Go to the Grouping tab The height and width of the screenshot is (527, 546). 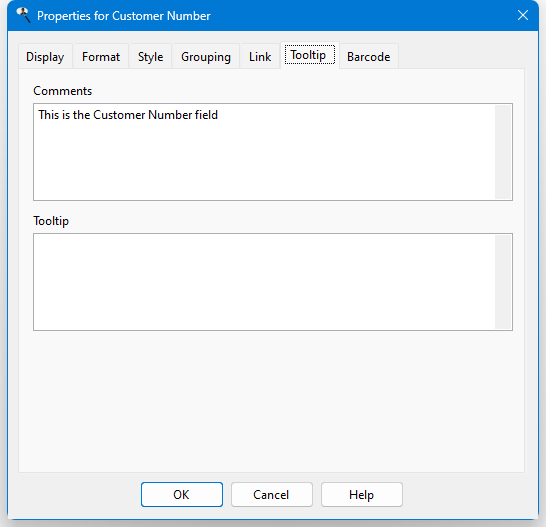click(x=206, y=56)
